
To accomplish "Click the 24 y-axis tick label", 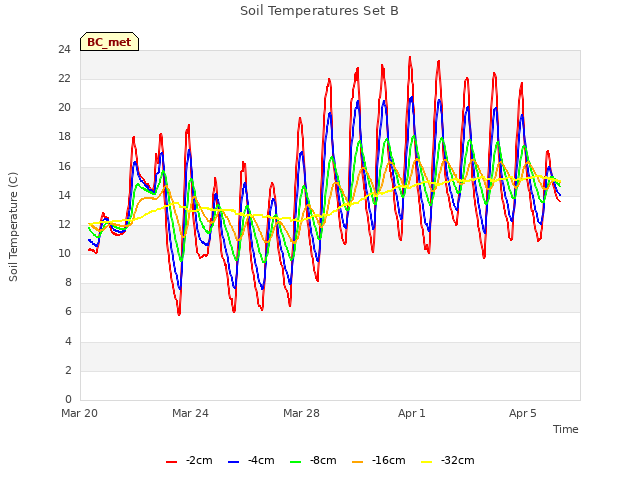I will [64, 50].
